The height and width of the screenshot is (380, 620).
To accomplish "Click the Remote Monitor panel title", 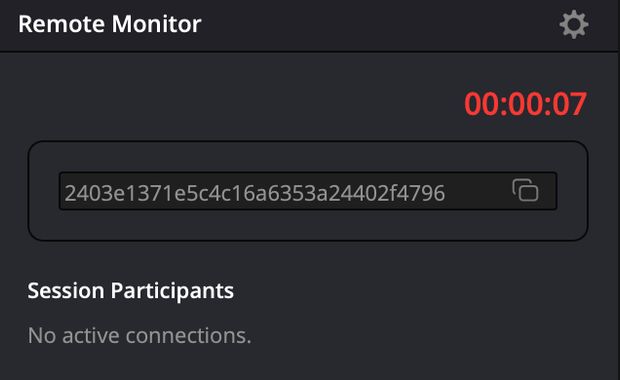I will click(110, 24).
